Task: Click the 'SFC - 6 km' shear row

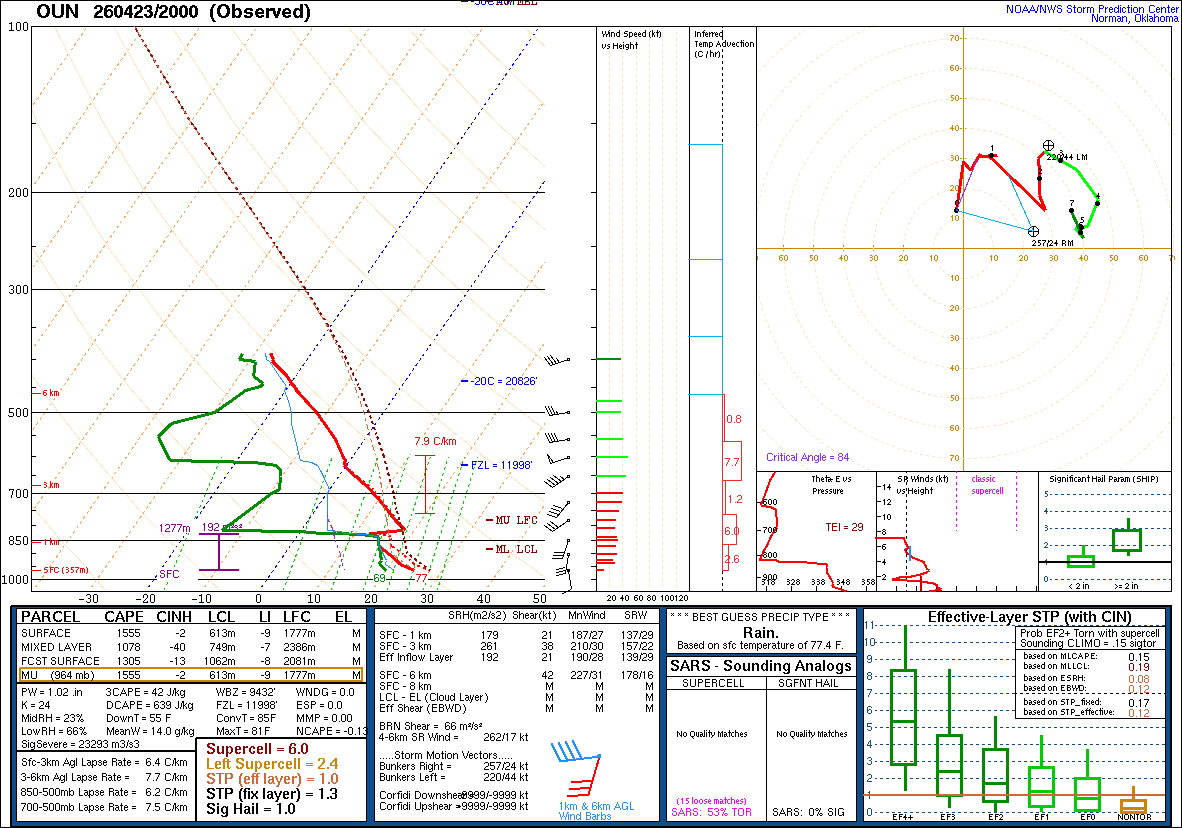Action: [516, 675]
